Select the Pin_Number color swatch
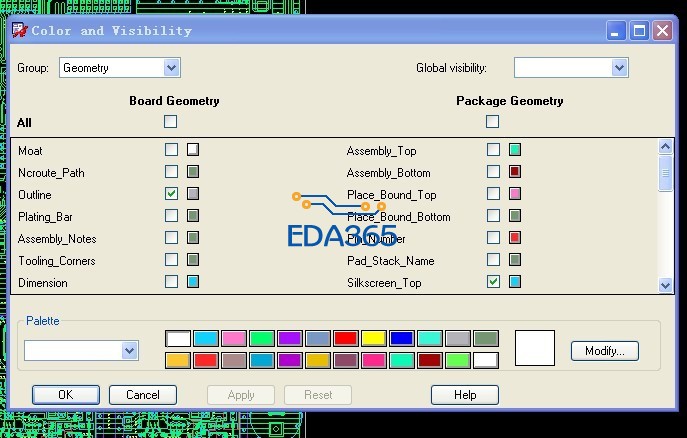 coord(515,237)
